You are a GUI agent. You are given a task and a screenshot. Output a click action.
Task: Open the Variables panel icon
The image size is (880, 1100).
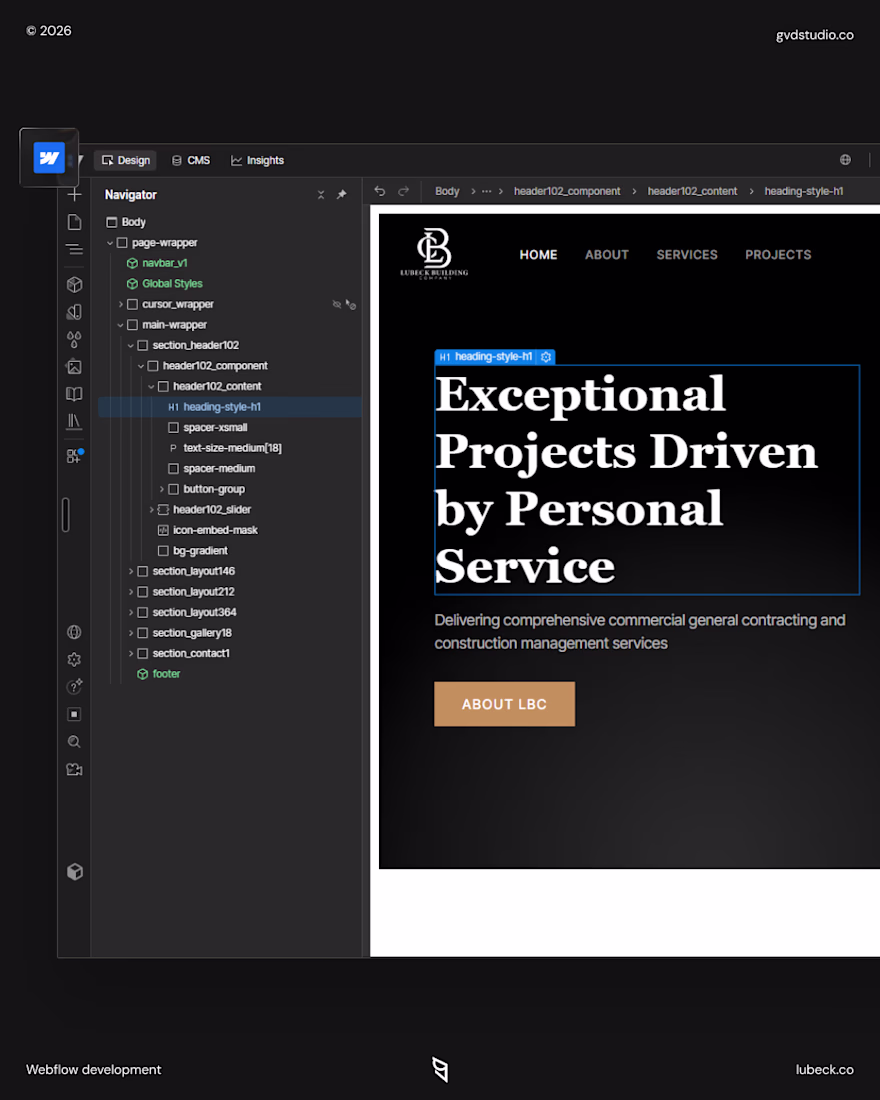pos(74,312)
